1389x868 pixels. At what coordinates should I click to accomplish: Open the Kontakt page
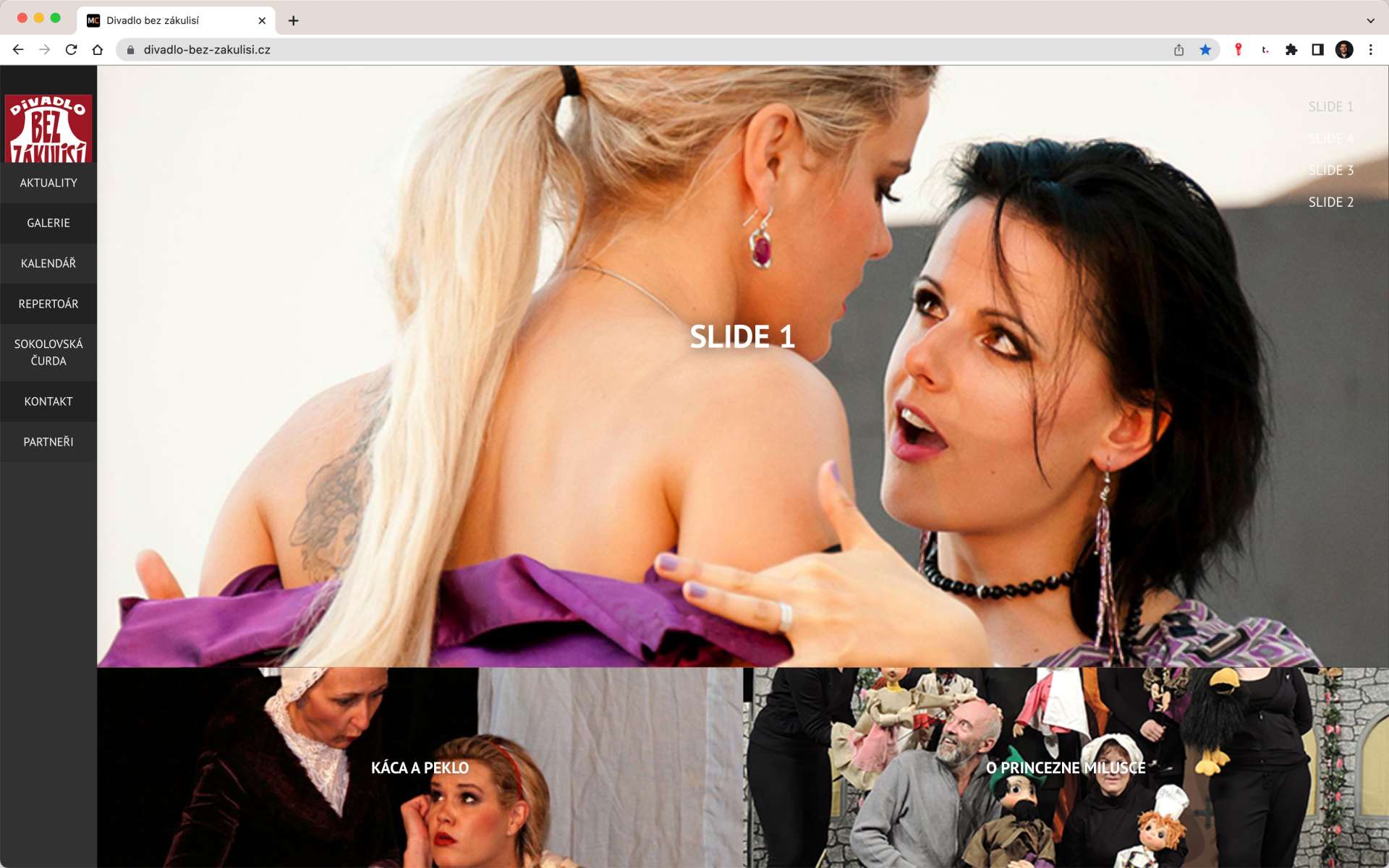[48, 401]
